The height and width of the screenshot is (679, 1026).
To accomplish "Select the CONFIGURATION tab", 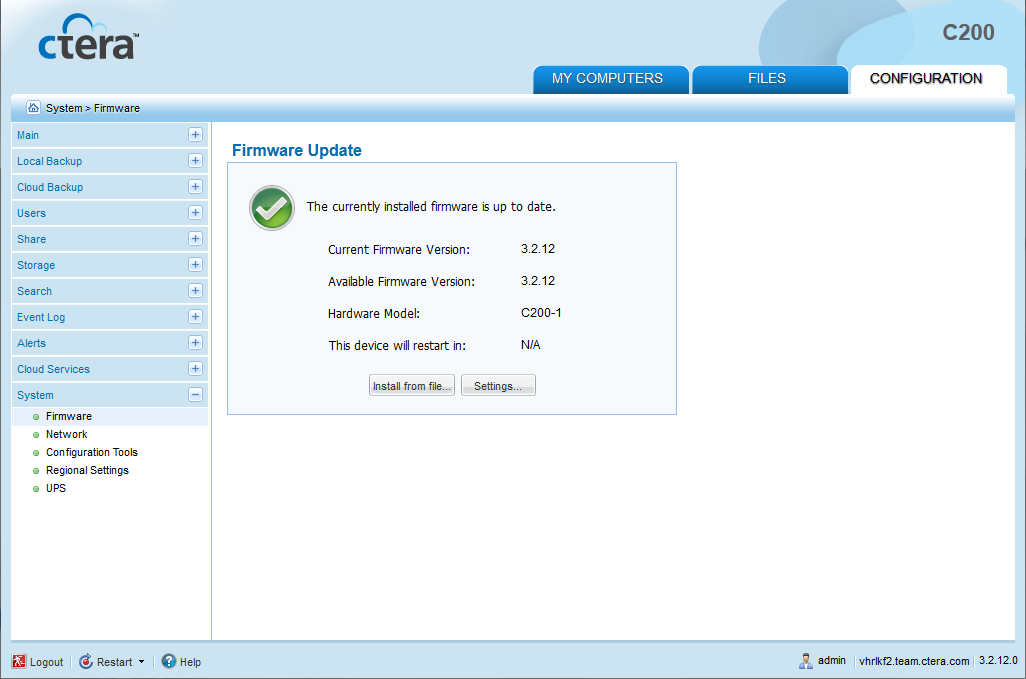I will pyautogui.click(x=928, y=79).
